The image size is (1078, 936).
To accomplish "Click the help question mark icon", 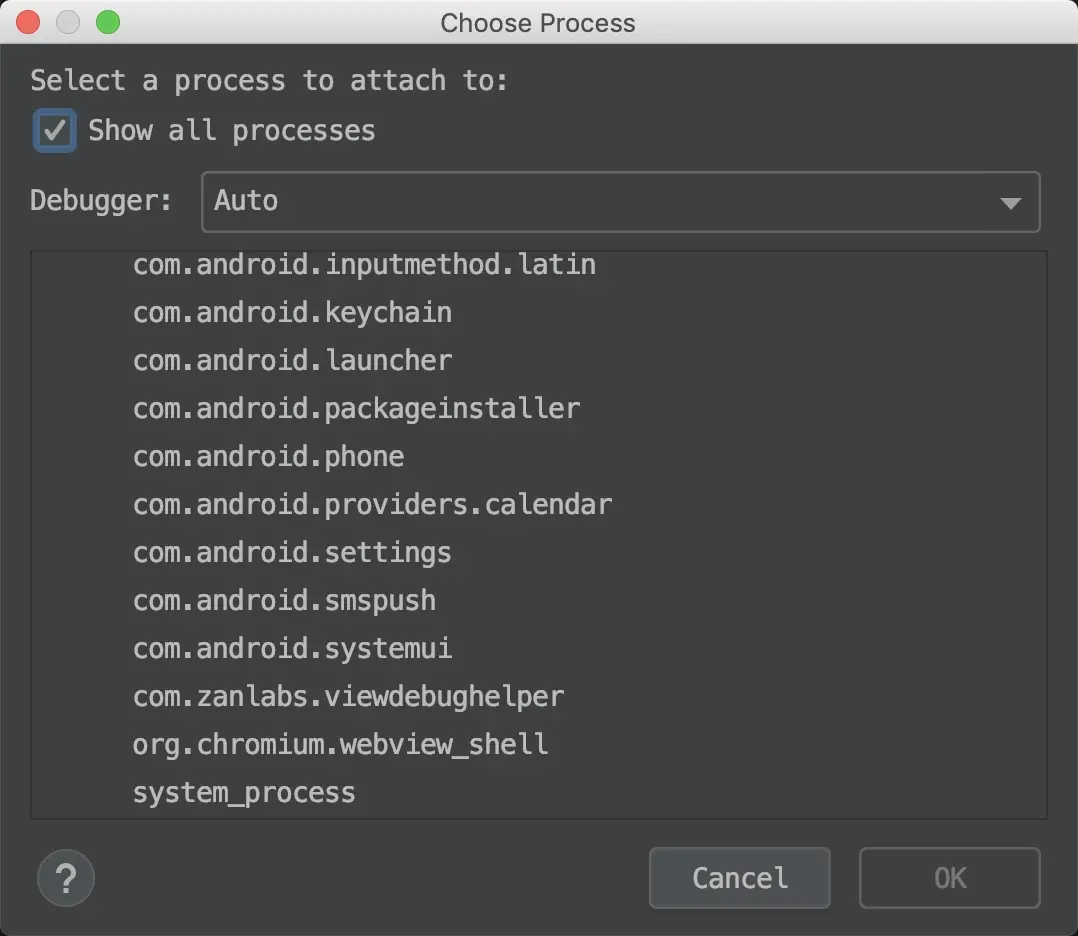I will pos(66,879).
